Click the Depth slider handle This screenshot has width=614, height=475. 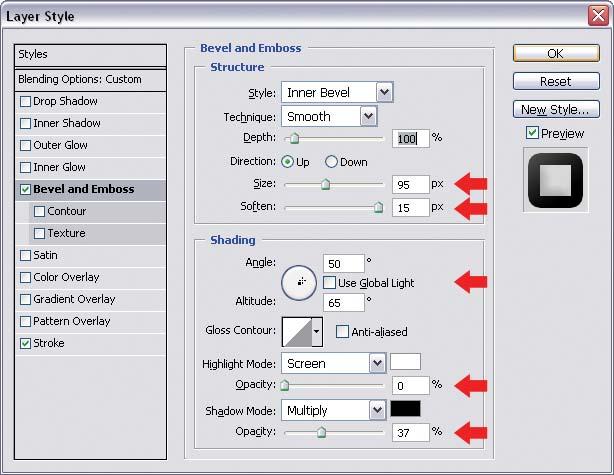tap(294, 138)
